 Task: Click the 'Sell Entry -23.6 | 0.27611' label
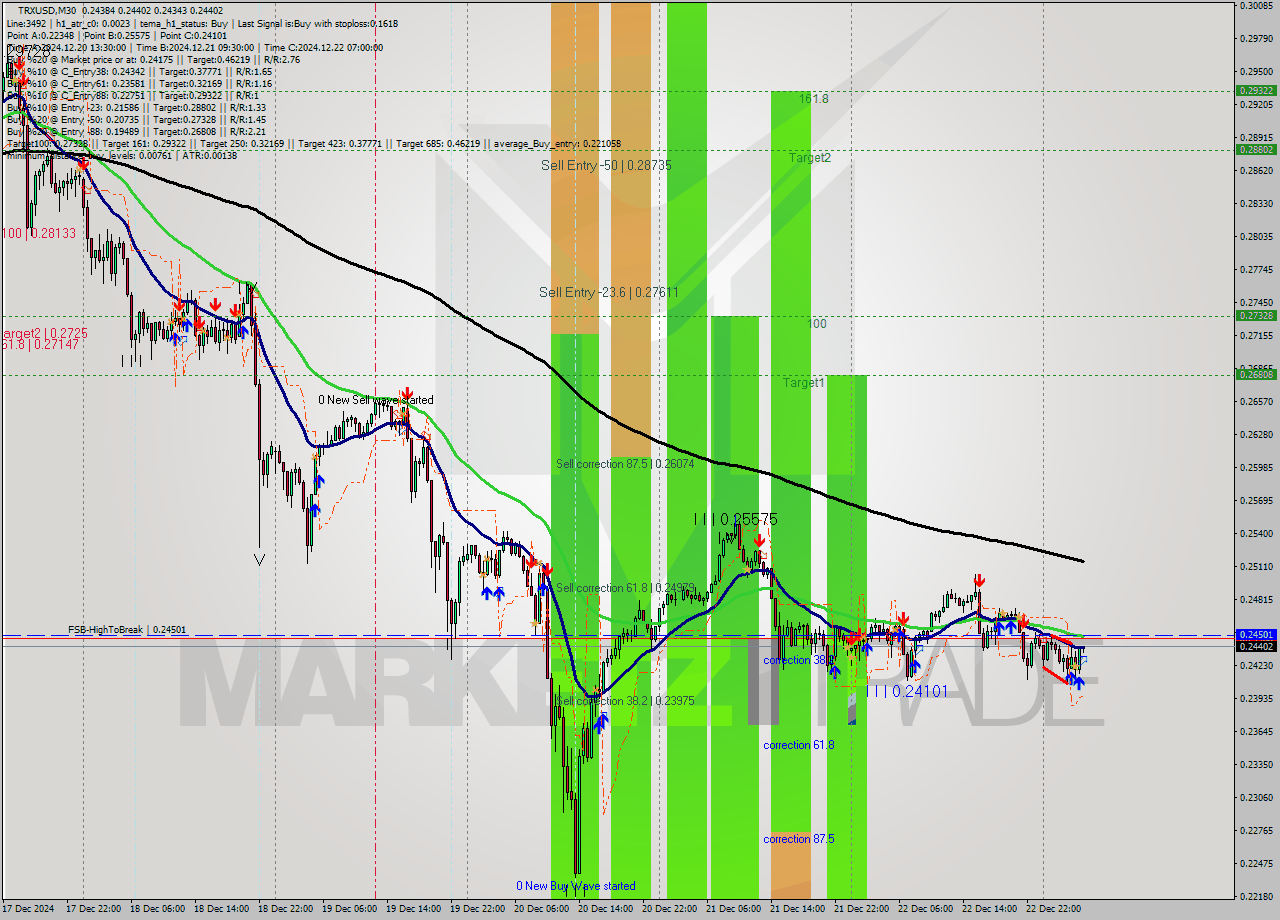(609, 292)
